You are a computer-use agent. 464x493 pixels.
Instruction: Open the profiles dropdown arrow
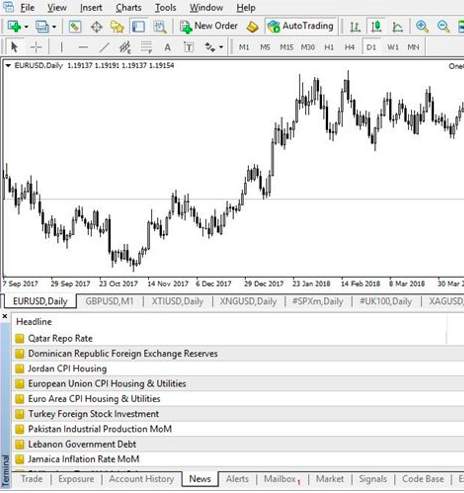54,27
